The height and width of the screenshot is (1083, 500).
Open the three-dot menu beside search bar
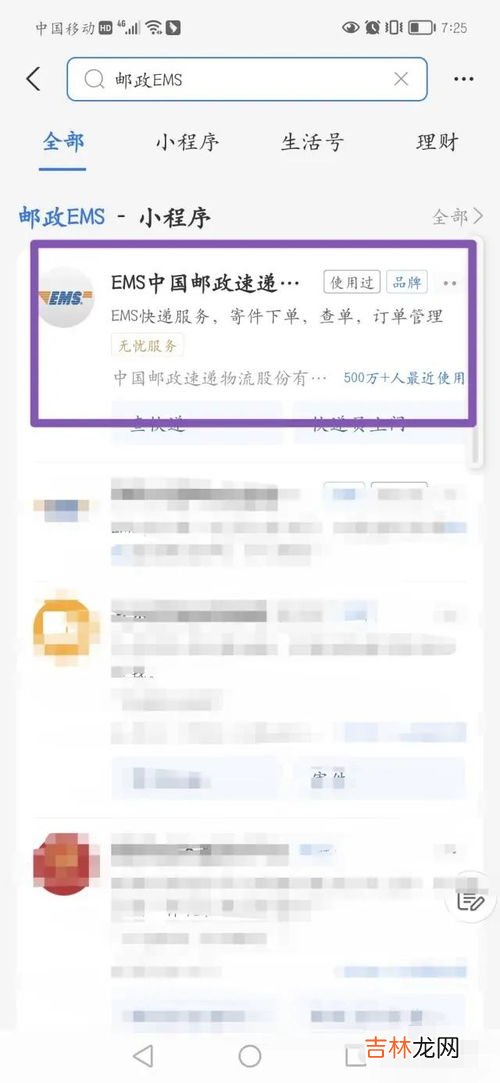pos(464,79)
